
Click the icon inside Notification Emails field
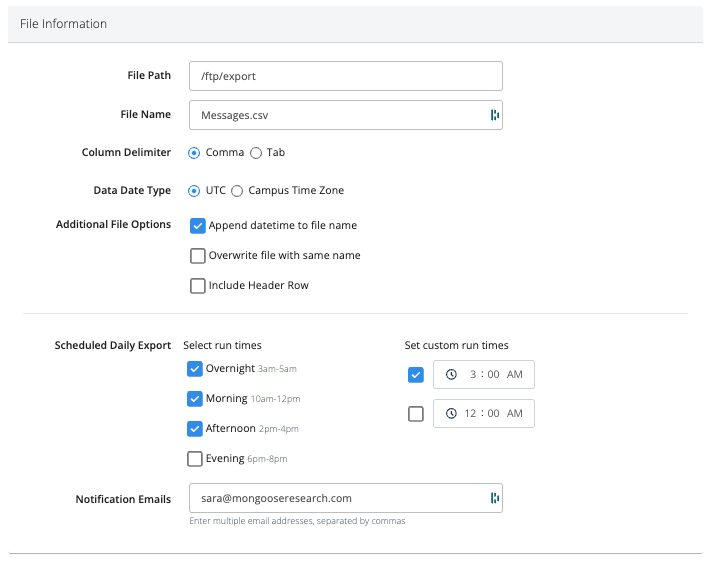pyautogui.click(x=494, y=498)
